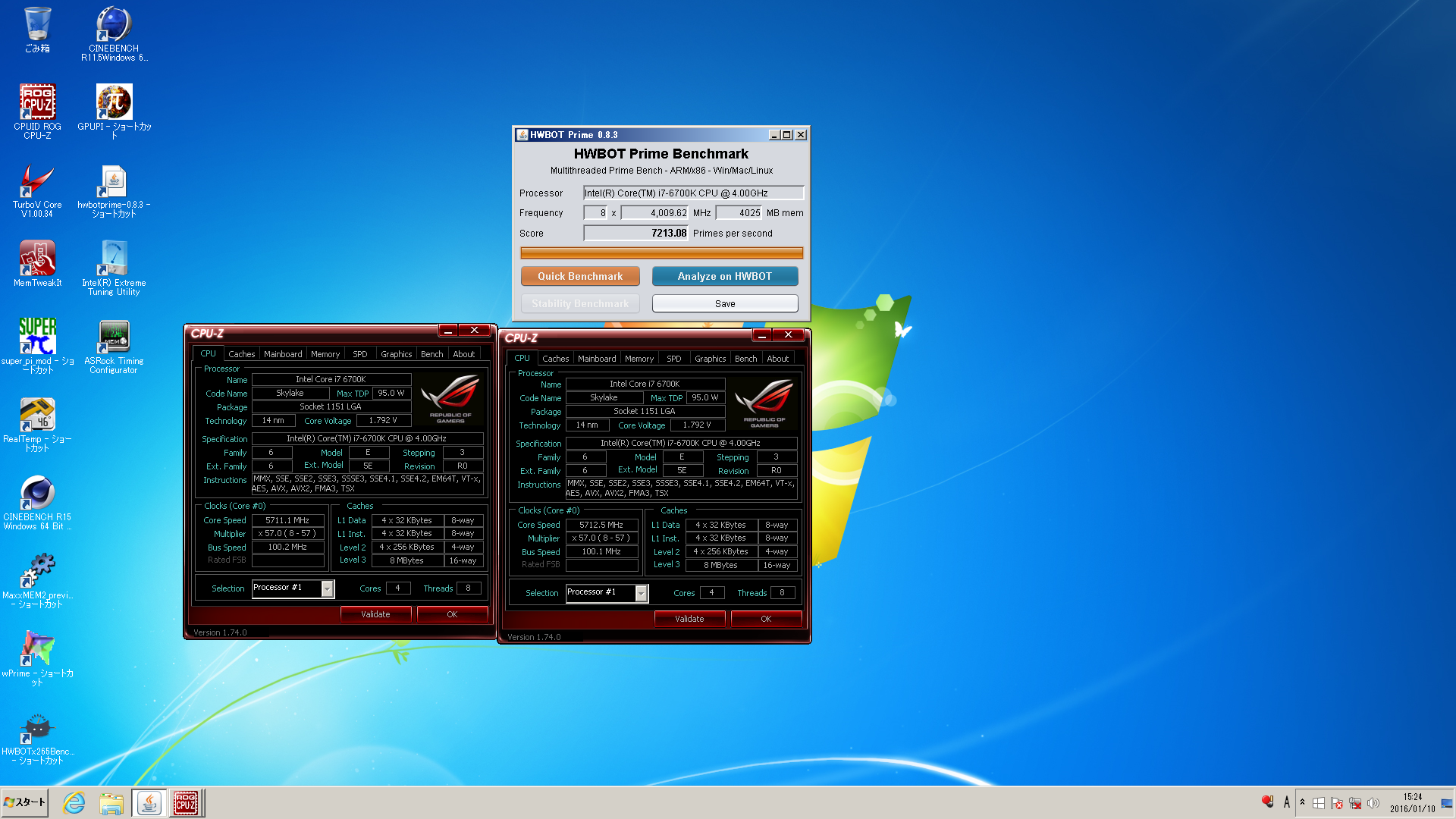Click Validate in right CPU-Z window
The height and width of the screenshot is (819, 1456).
pos(689,619)
